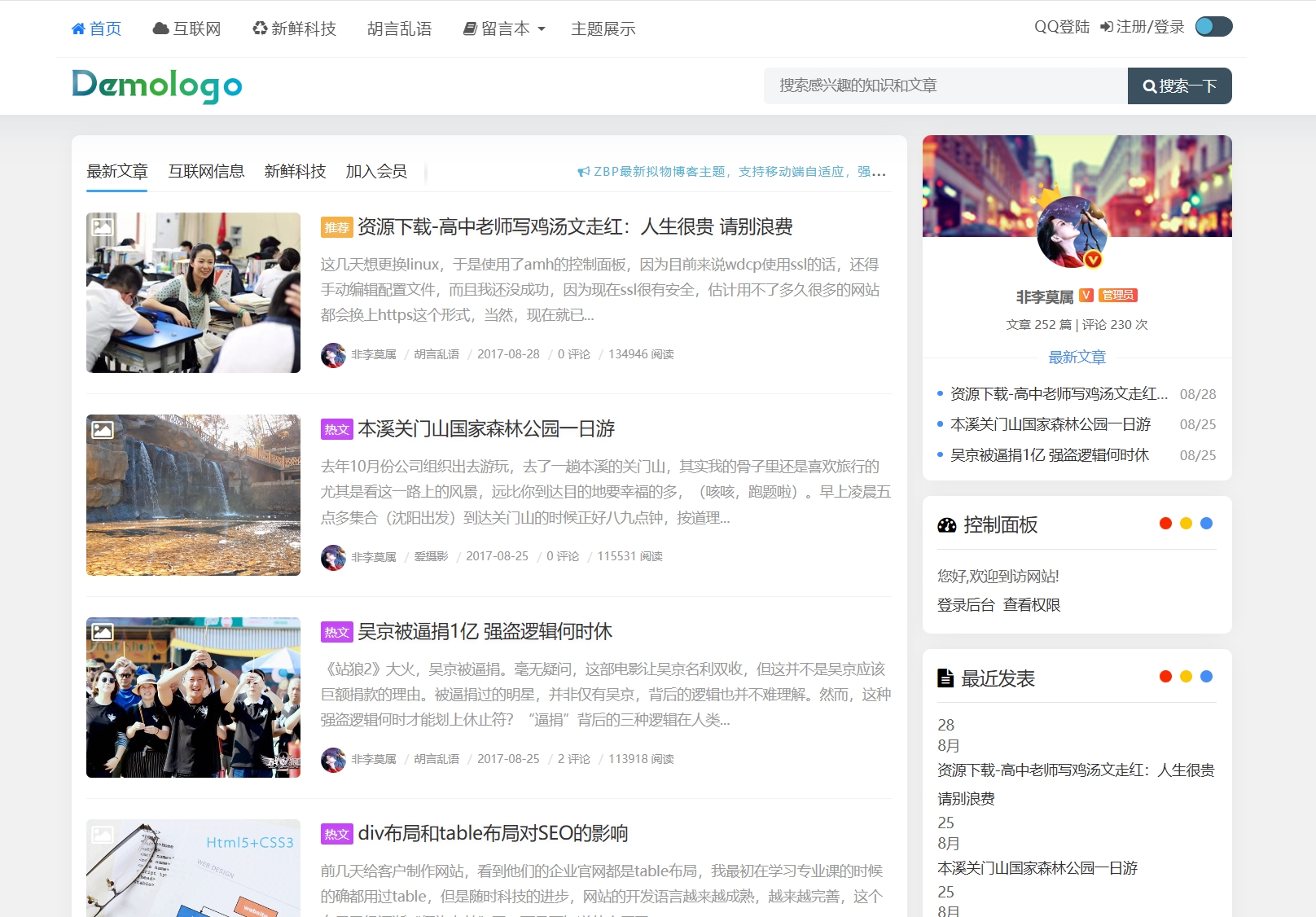Image resolution: width=1316 pixels, height=917 pixels.
Task: Switch to the 互联网信息 tab
Action: click(206, 171)
